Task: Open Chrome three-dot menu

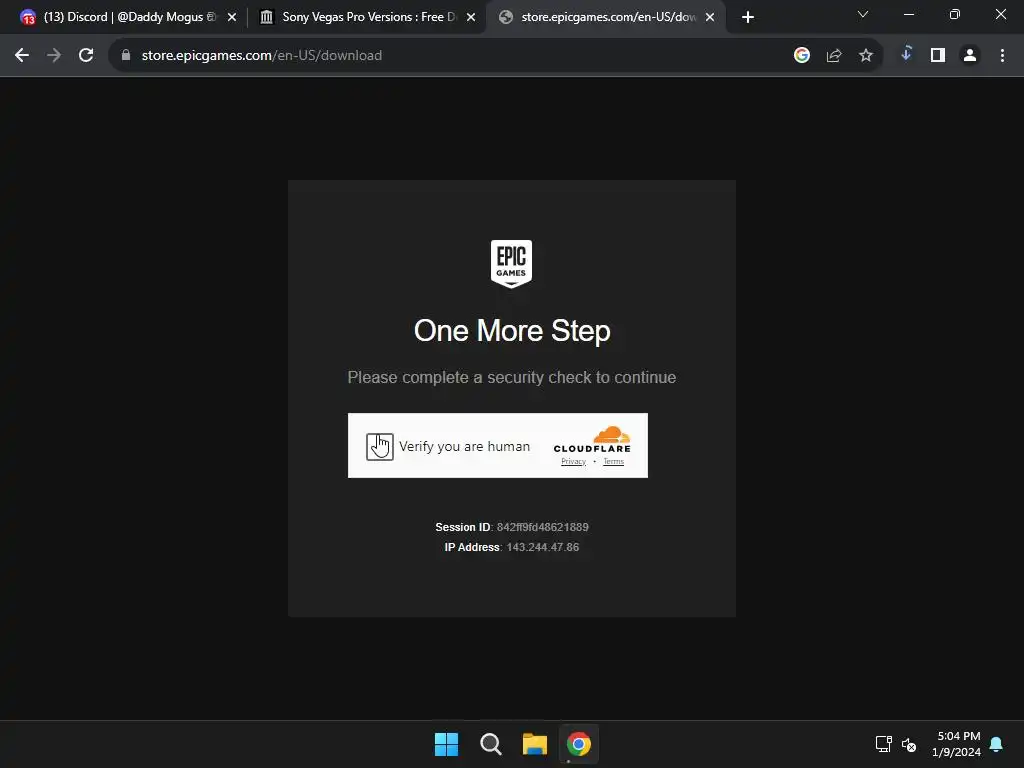Action: coord(1002,56)
